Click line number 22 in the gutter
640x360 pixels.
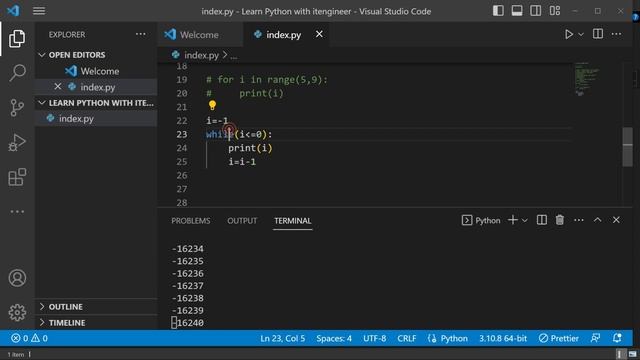[x=182, y=121]
